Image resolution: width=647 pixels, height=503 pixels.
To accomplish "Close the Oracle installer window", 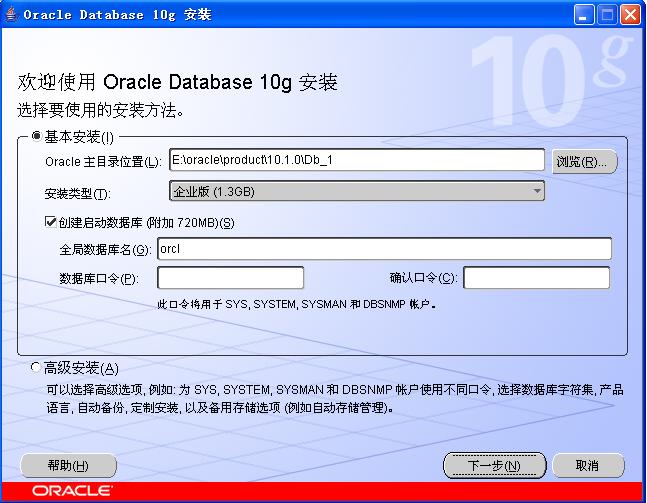I will 630,15.
